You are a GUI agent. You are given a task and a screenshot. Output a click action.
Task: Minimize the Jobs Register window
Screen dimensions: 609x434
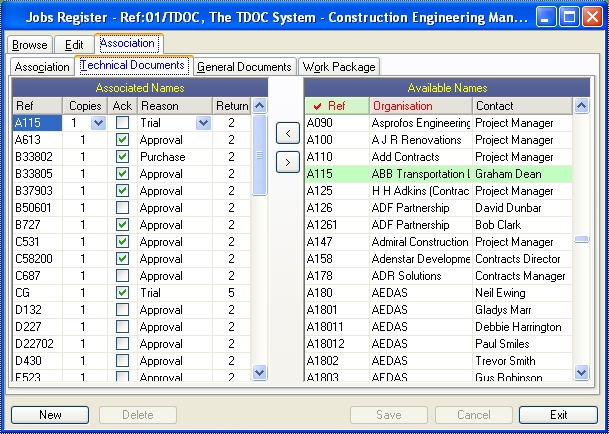[546, 17]
